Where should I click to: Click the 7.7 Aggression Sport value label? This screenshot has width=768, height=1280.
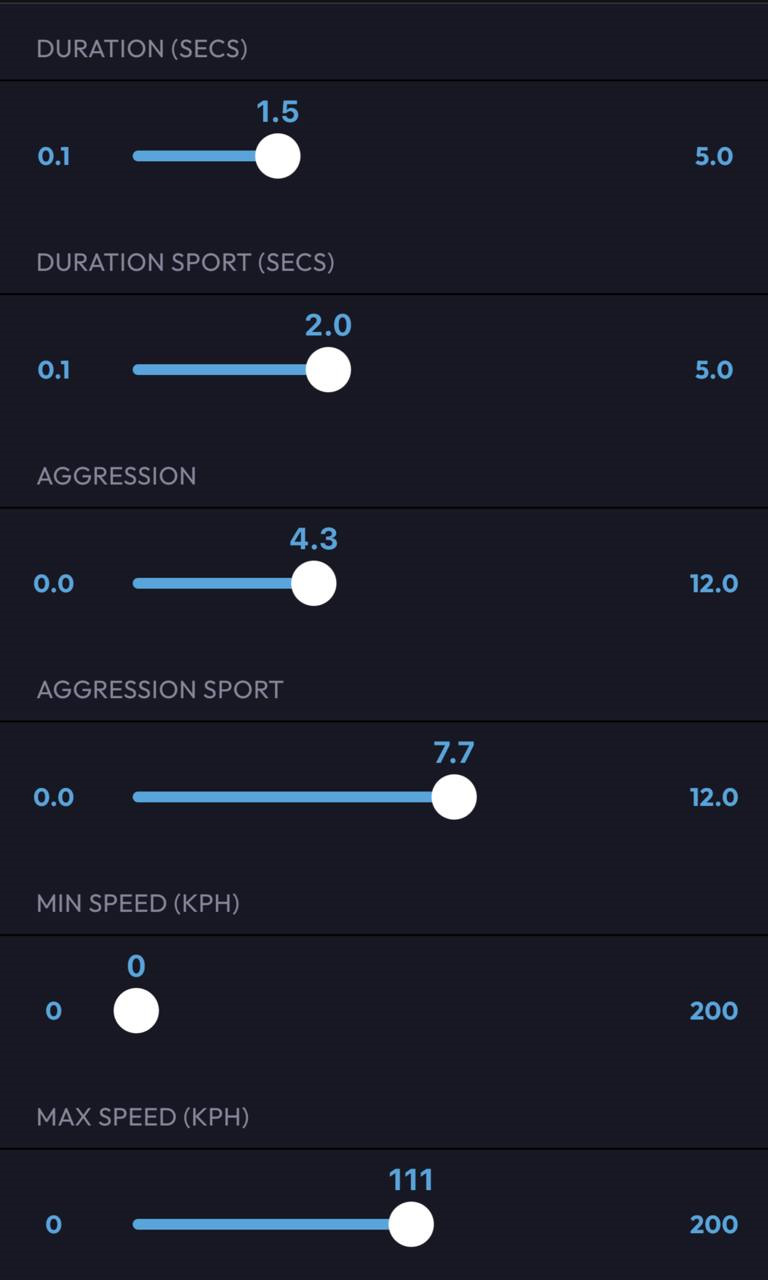[x=454, y=753]
